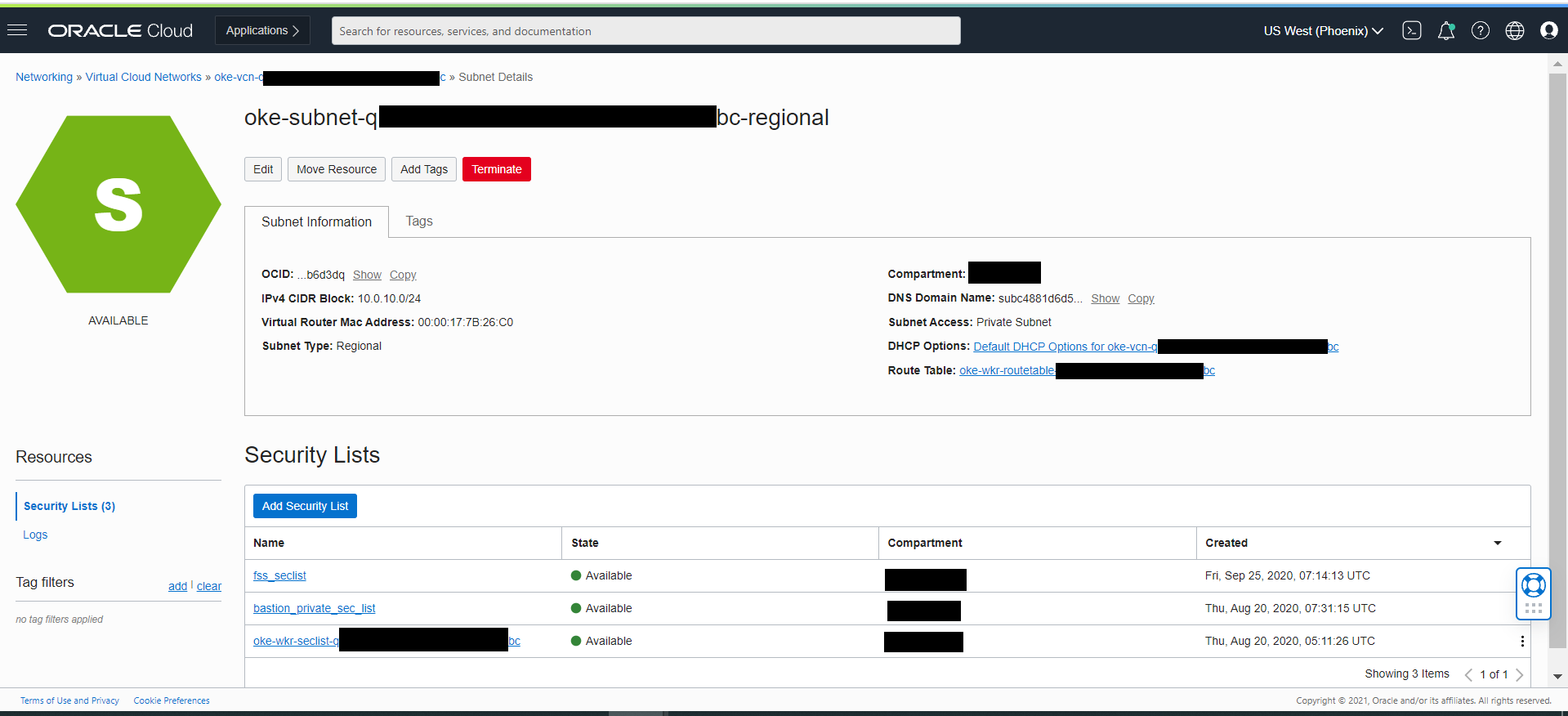Select the Subnet Information tab
Image resolution: width=1568 pixels, height=716 pixels.
pyautogui.click(x=316, y=222)
